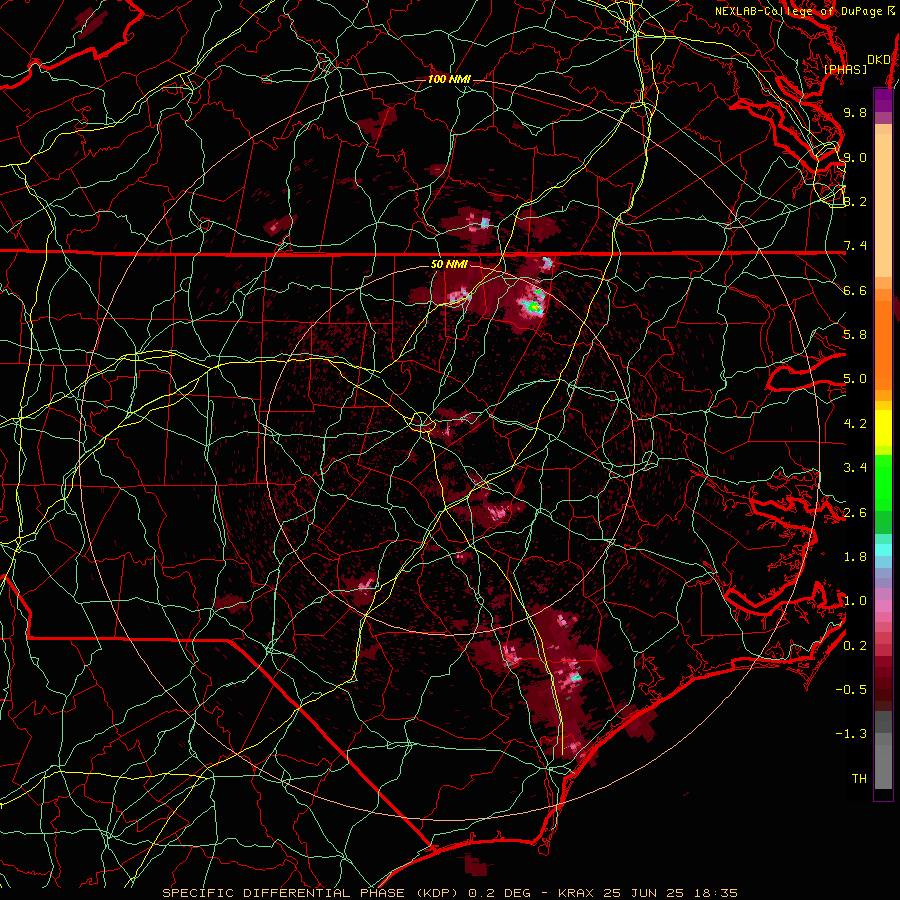This screenshot has height=900, width=900.
Task: Click the 2.6 scale value
Action: click(855, 513)
